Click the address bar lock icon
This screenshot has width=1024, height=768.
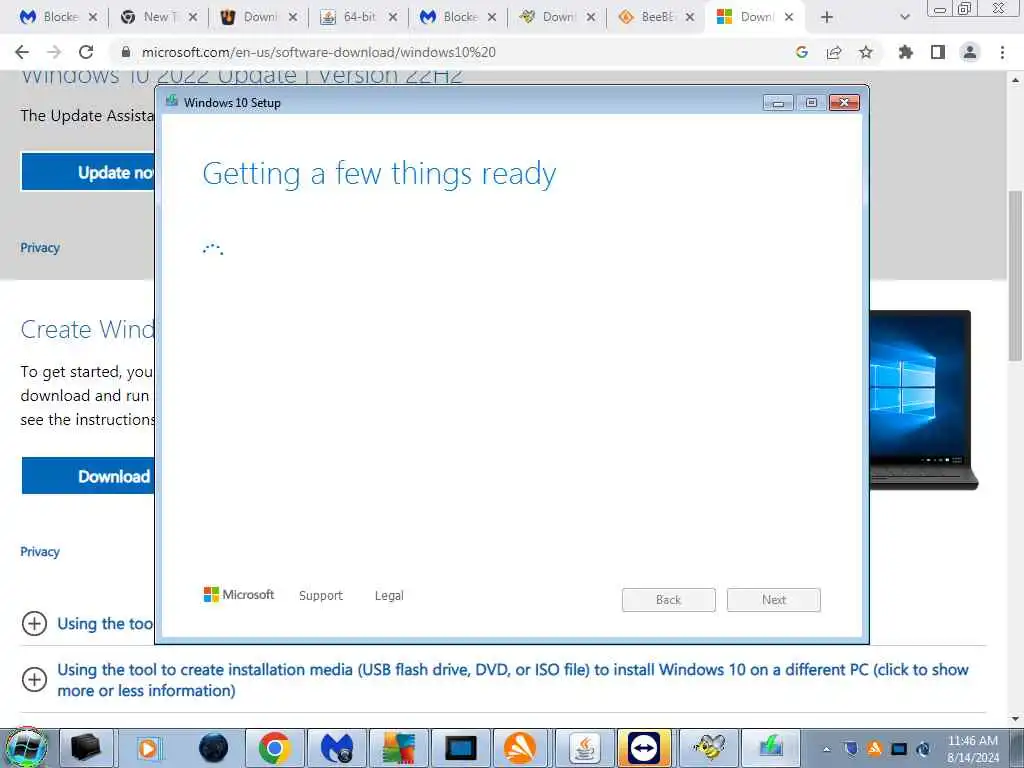coord(126,52)
